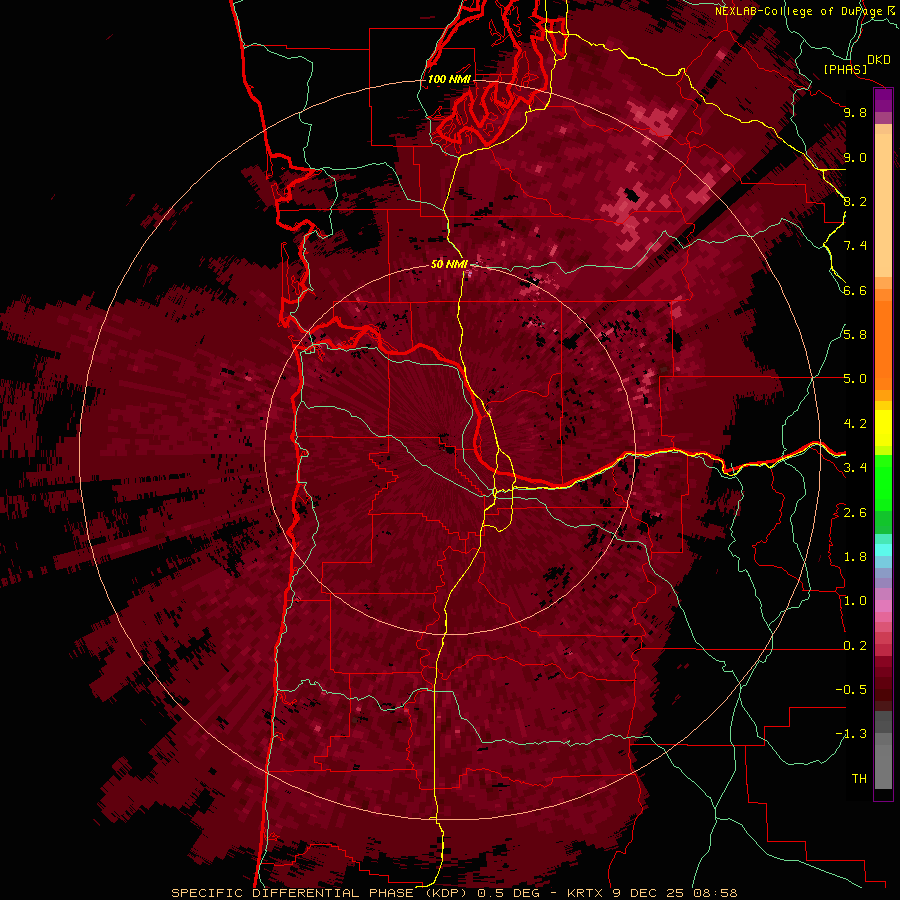Viewport: 900px width, 900px height.
Task: Click the 2.6 value on the scale
Action: point(855,513)
